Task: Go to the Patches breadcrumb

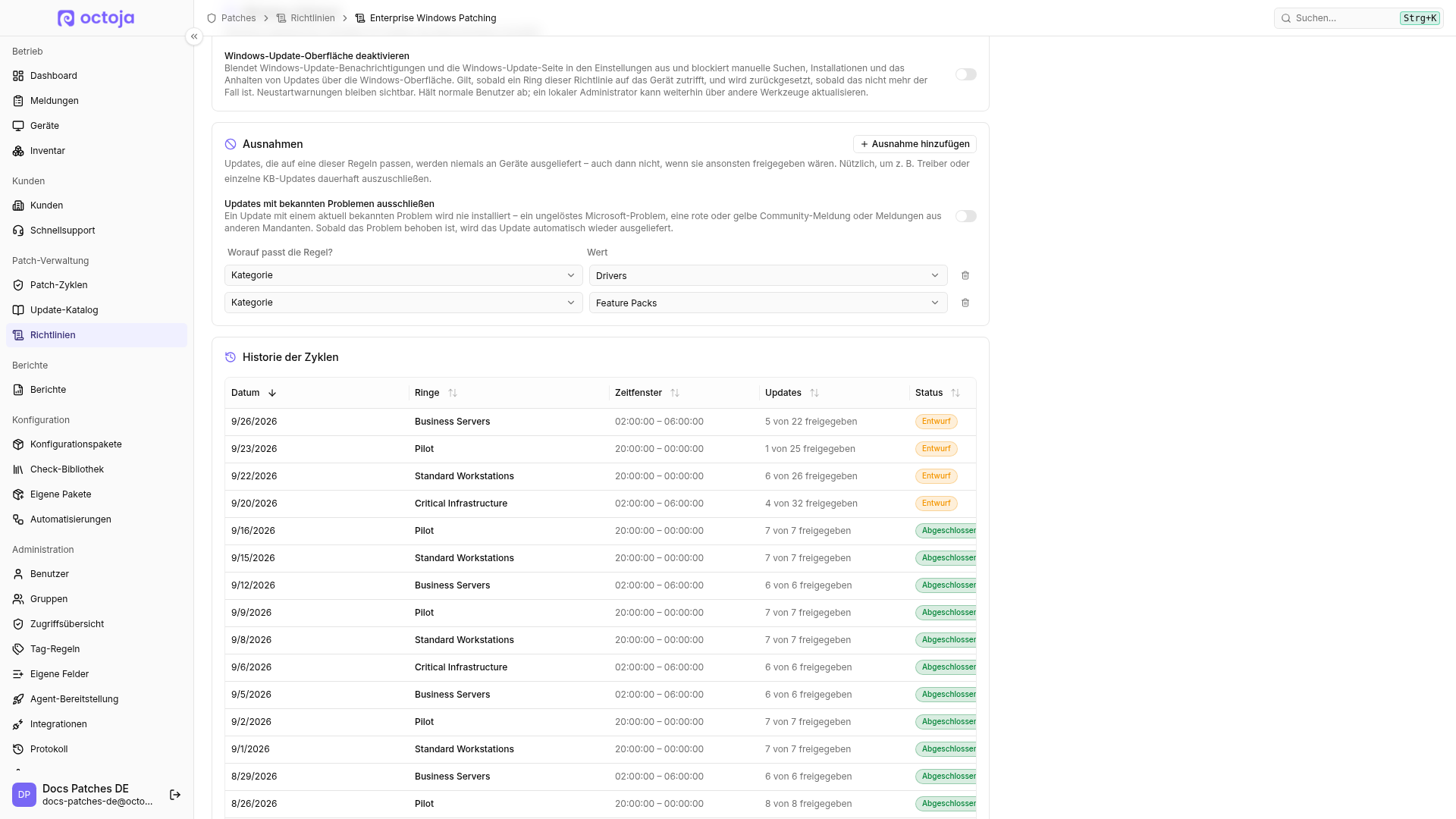Action: 231,18
